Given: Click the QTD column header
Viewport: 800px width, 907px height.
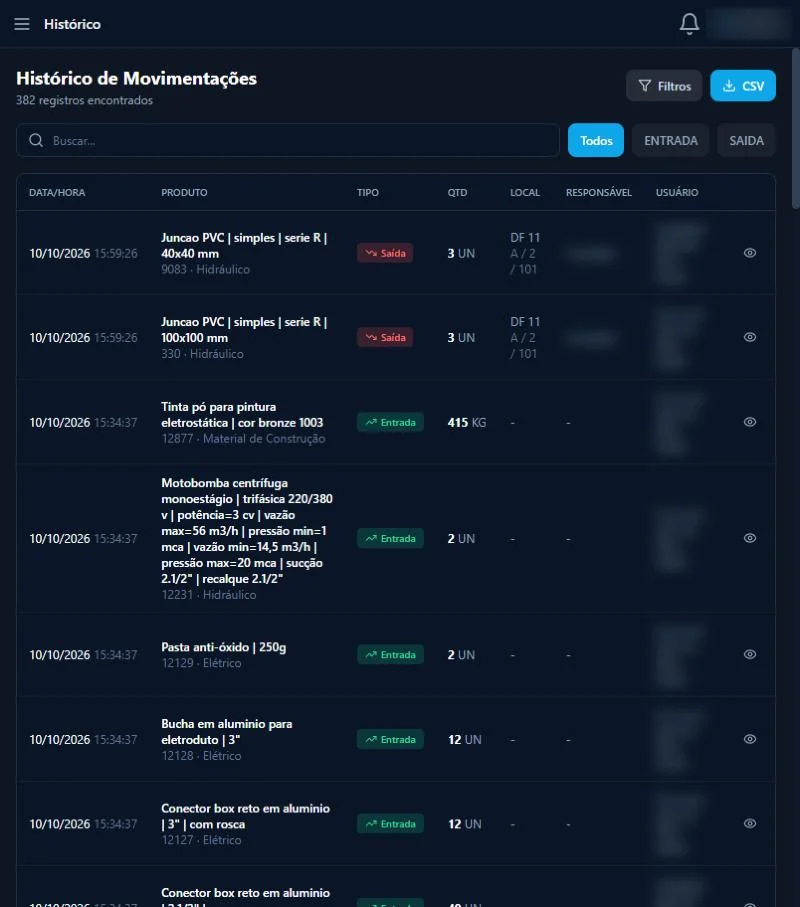Looking at the screenshot, I should tap(457, 192).
